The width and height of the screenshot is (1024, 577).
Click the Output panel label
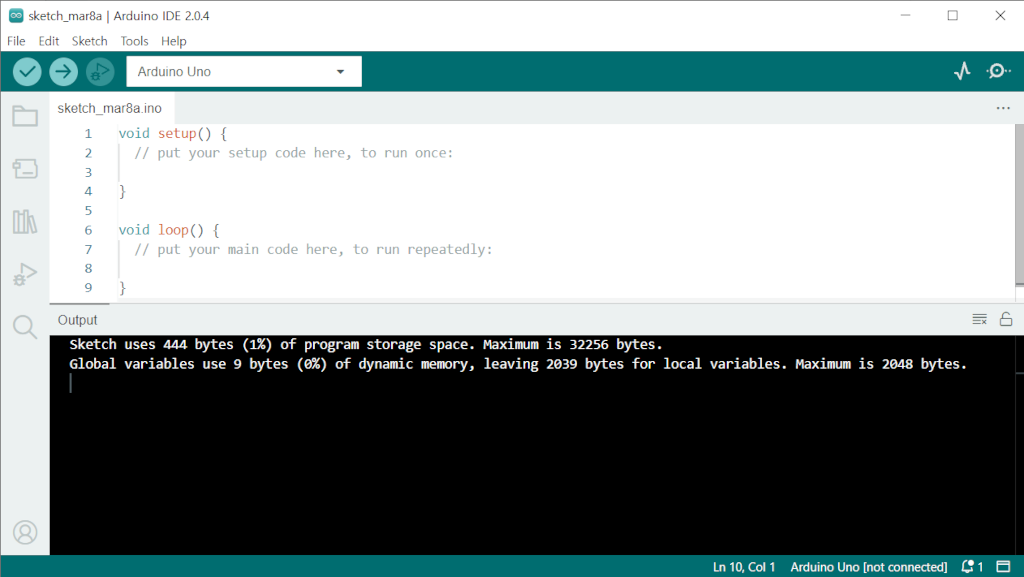77,320
